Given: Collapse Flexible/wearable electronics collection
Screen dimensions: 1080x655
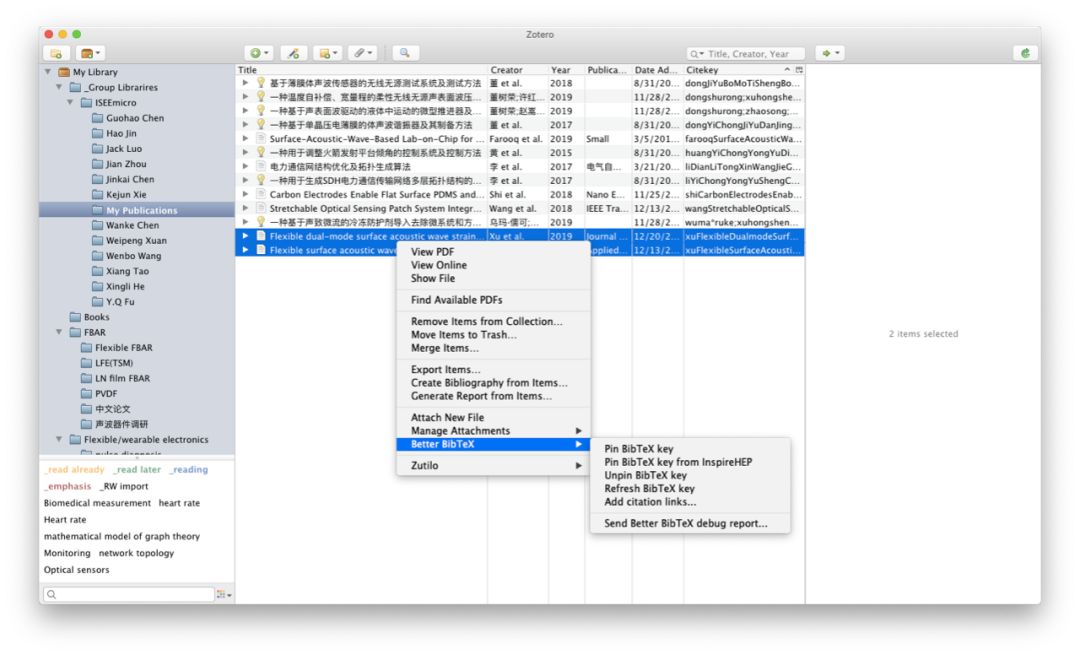Looking at the screenshot, I should pyautogui.click(x=59, y=439).
